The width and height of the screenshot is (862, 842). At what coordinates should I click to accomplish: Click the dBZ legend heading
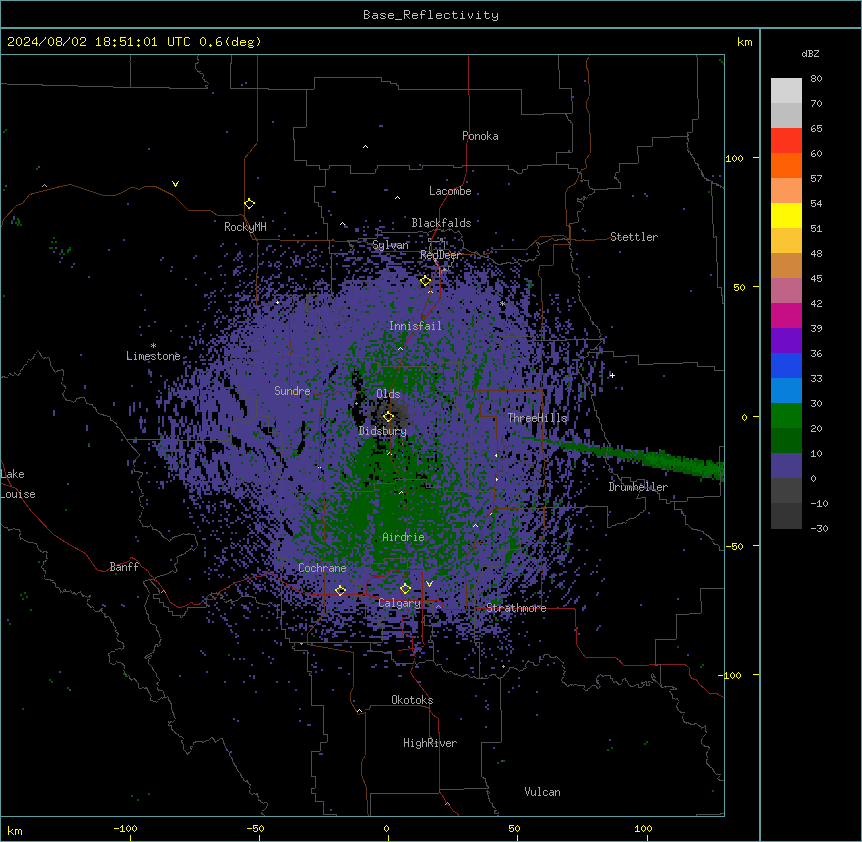810,54
